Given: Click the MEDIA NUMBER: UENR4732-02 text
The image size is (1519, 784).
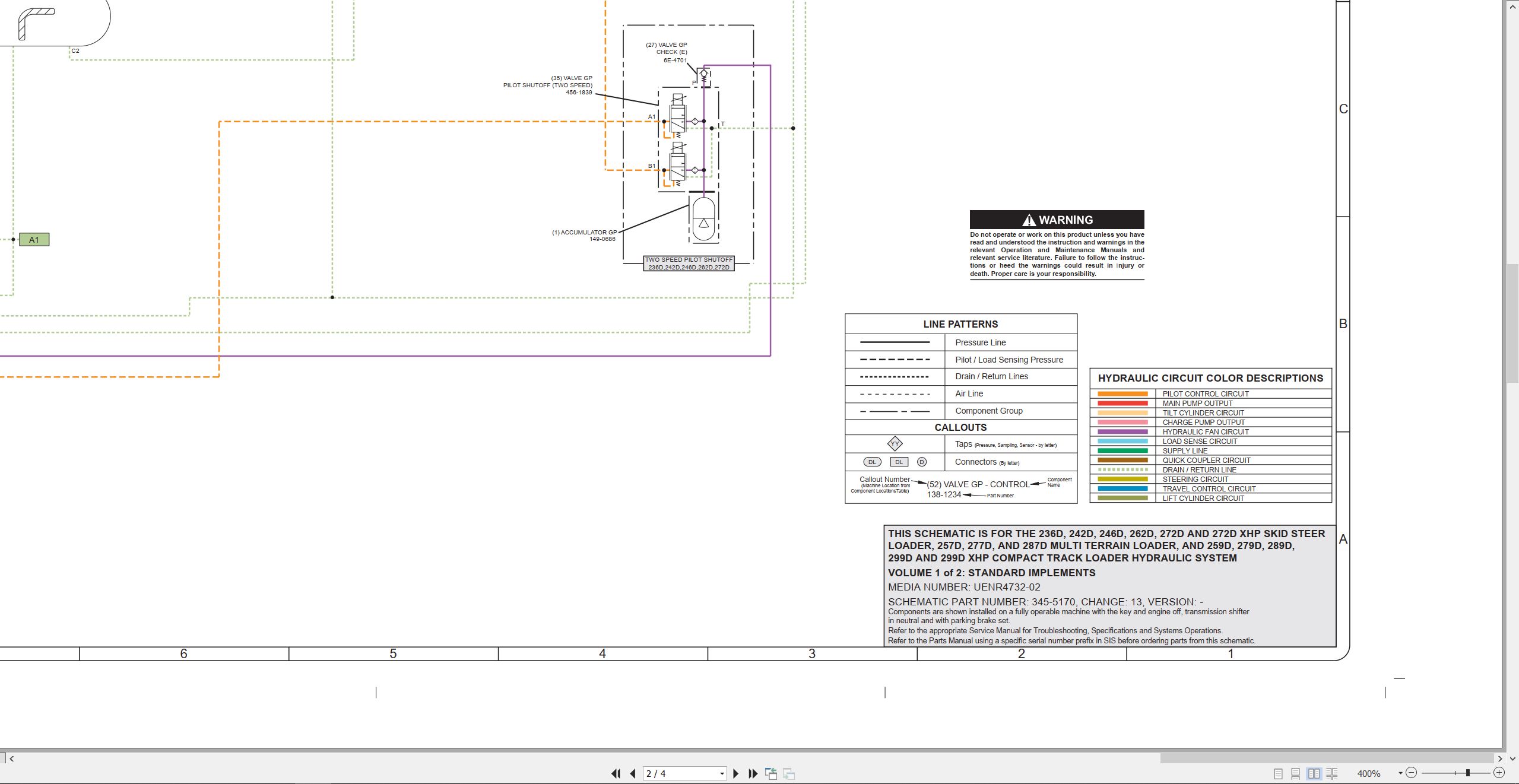Looking at the screenshot, I should pos(964,587).
